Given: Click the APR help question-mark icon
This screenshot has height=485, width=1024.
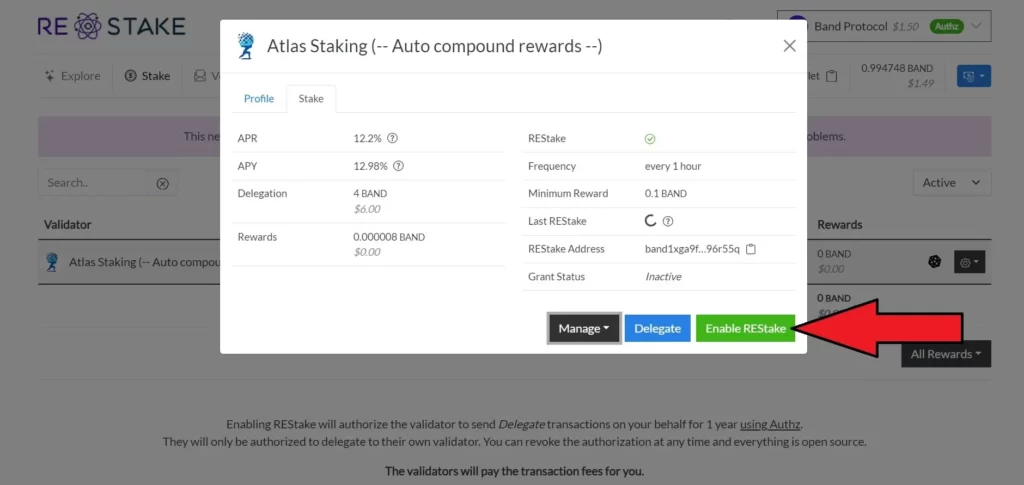Looking at the screenshot, I should click(x=393, y=139).
